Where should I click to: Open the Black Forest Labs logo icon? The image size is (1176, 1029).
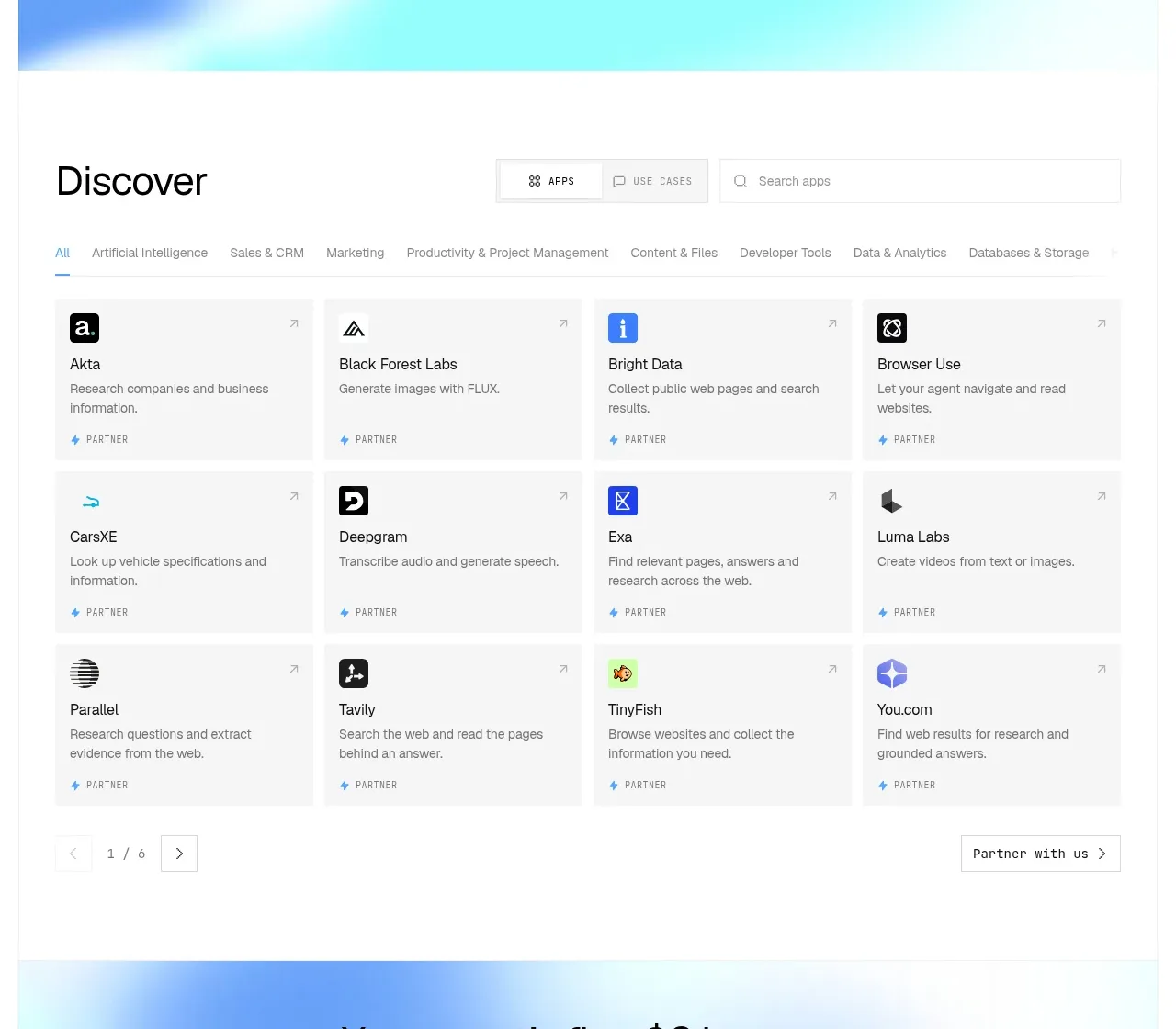click(354, 328)
